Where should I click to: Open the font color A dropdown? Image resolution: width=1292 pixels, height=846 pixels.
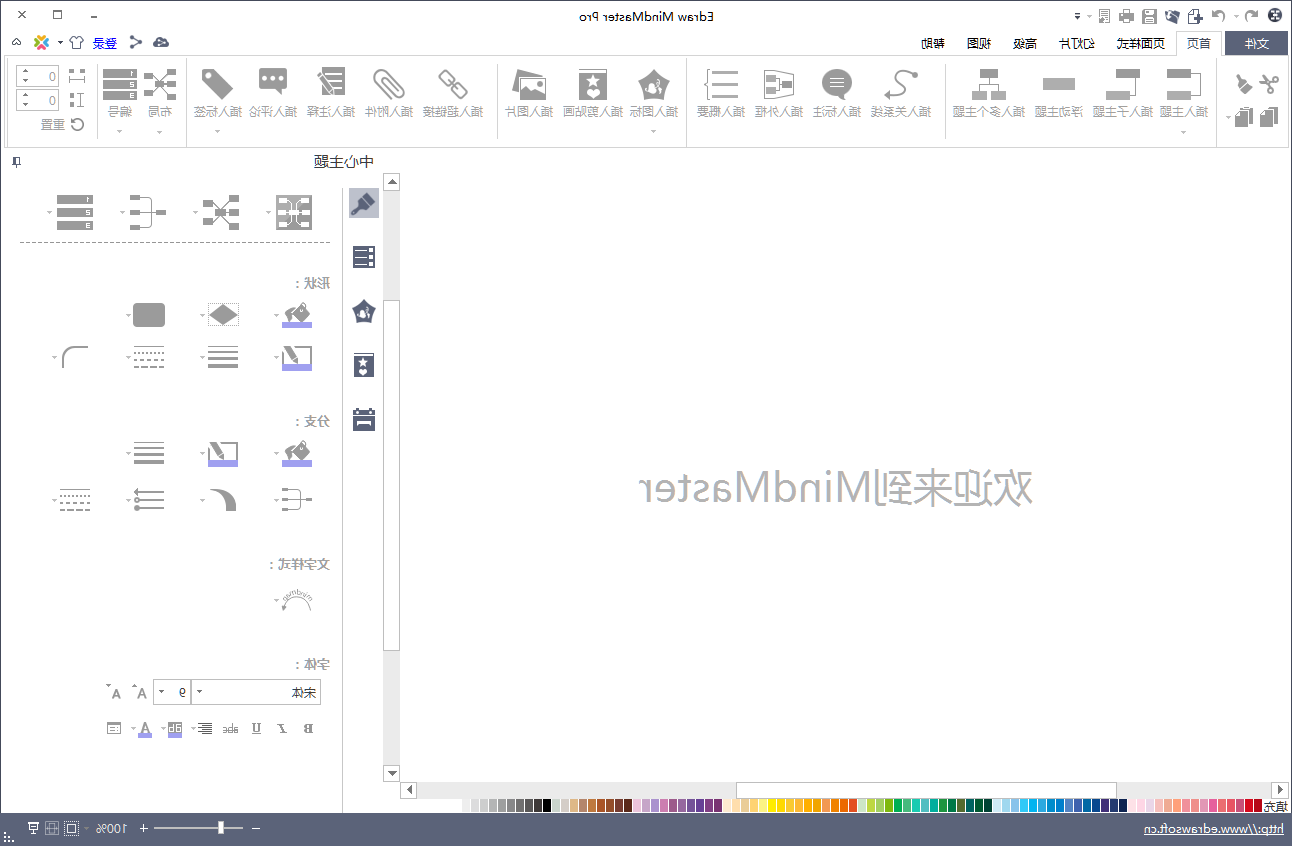tap(132, 728)
